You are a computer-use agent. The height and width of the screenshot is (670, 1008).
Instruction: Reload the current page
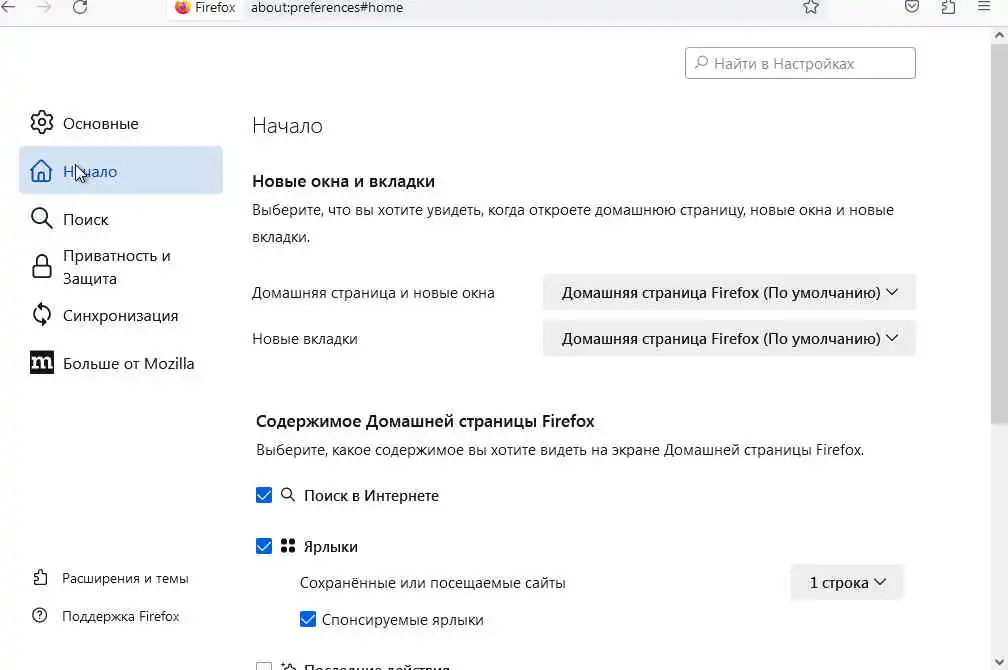[80, 7]
